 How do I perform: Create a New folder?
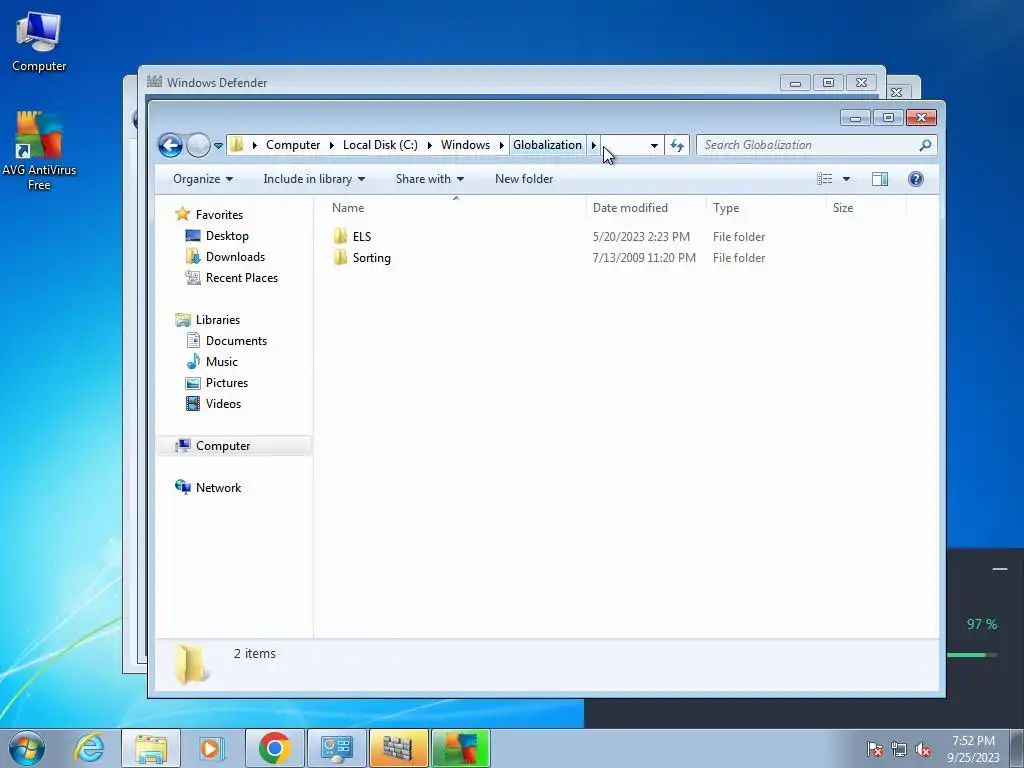point(524,179)
